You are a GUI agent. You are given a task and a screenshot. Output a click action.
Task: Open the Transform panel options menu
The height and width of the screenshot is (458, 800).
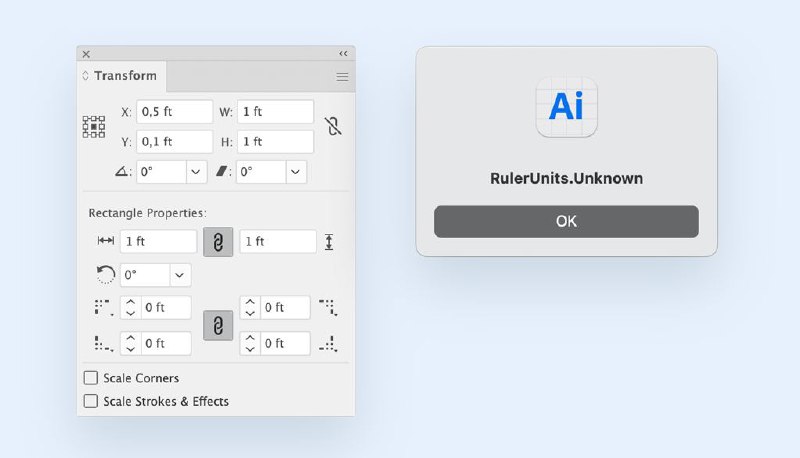pyautogui.click(x=342, y=77)
